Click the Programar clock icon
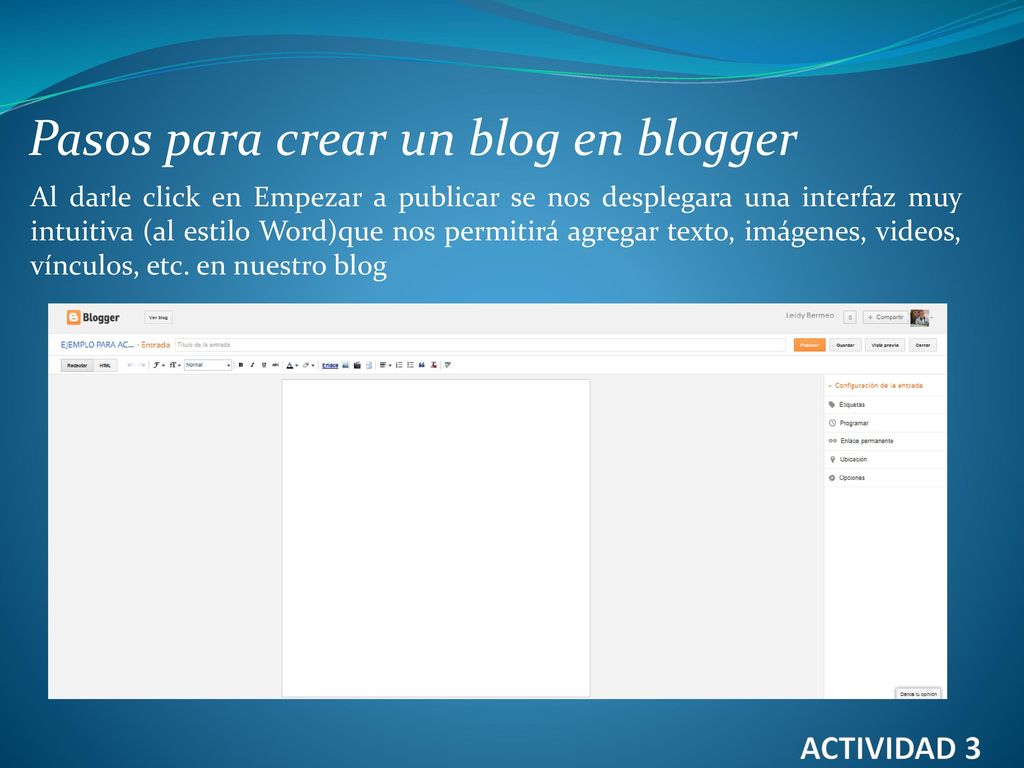Viewport: 1024px width, 768px height. (x=832, y=423)
